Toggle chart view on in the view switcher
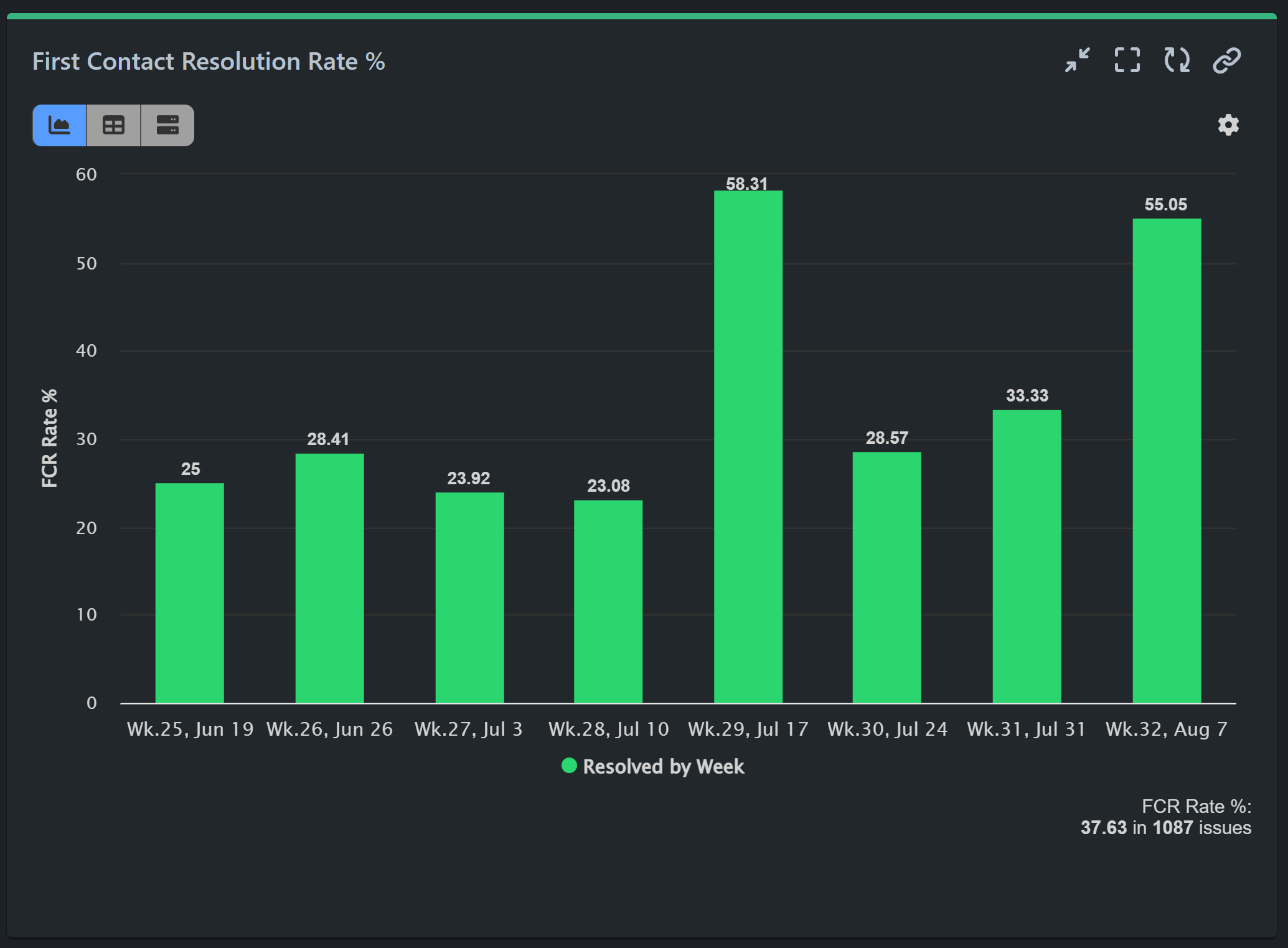The height and width of the screenshot is (948, 1288). coord(59,125)
